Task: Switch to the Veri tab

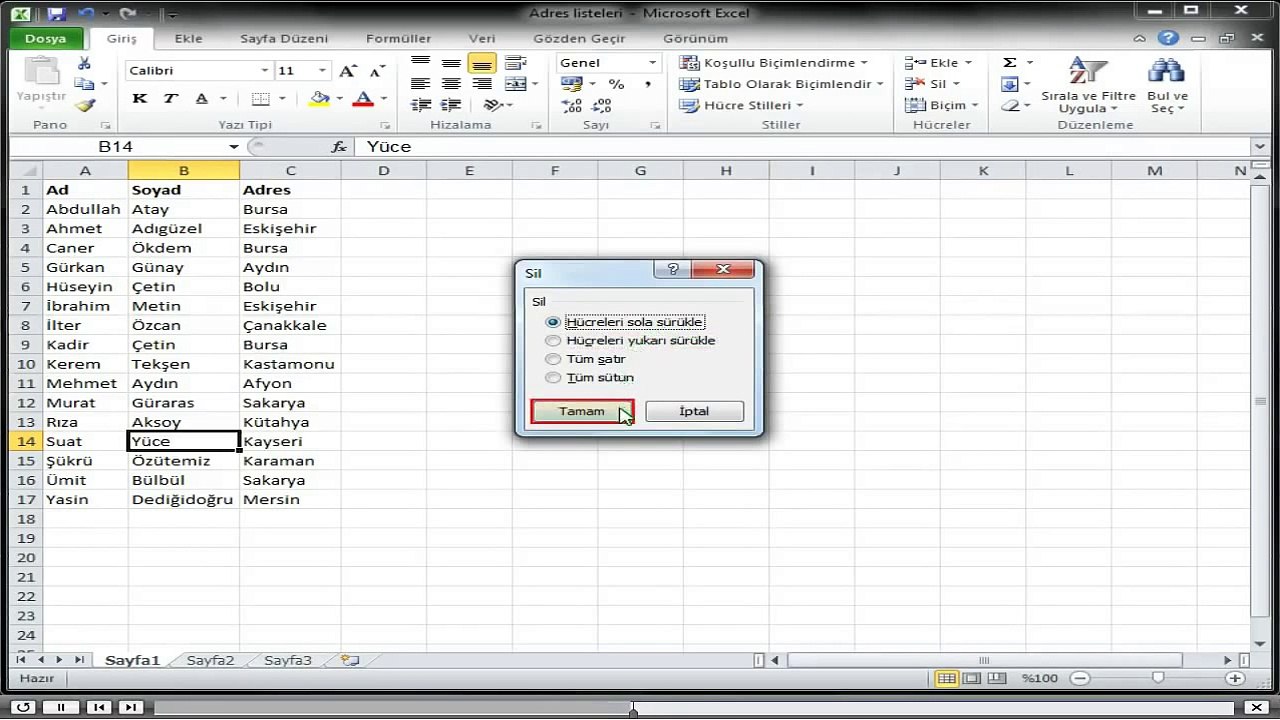Action: tap(482, 39)
